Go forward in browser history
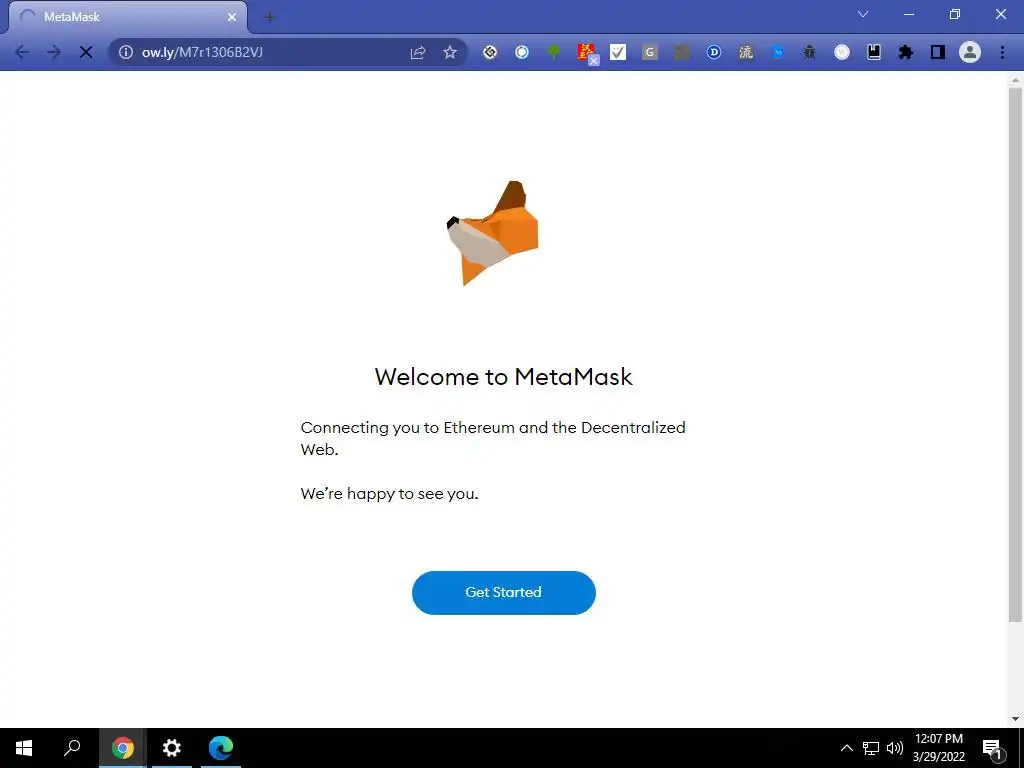 54,52
